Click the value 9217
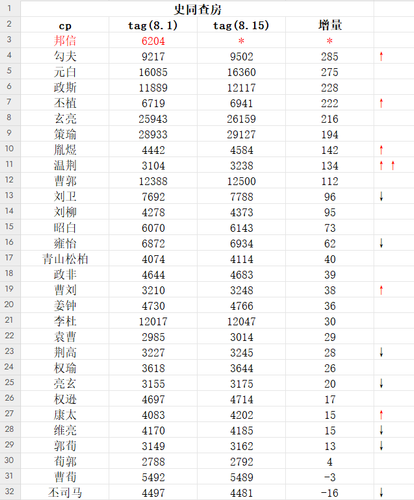 tap(153, 56)
